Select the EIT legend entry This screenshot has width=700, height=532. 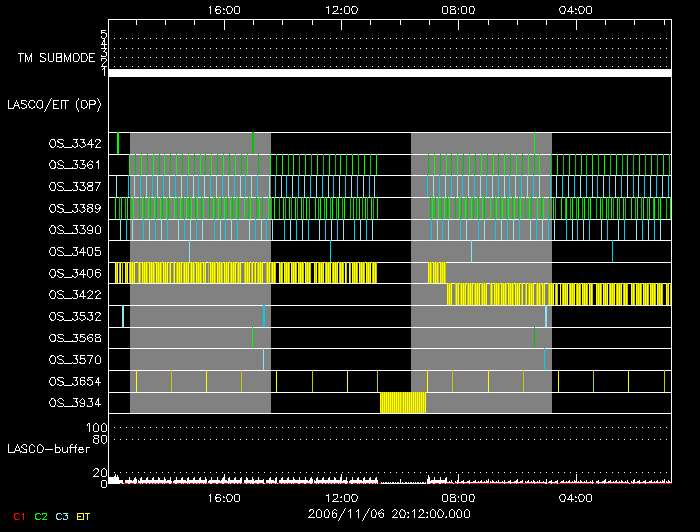83,516
